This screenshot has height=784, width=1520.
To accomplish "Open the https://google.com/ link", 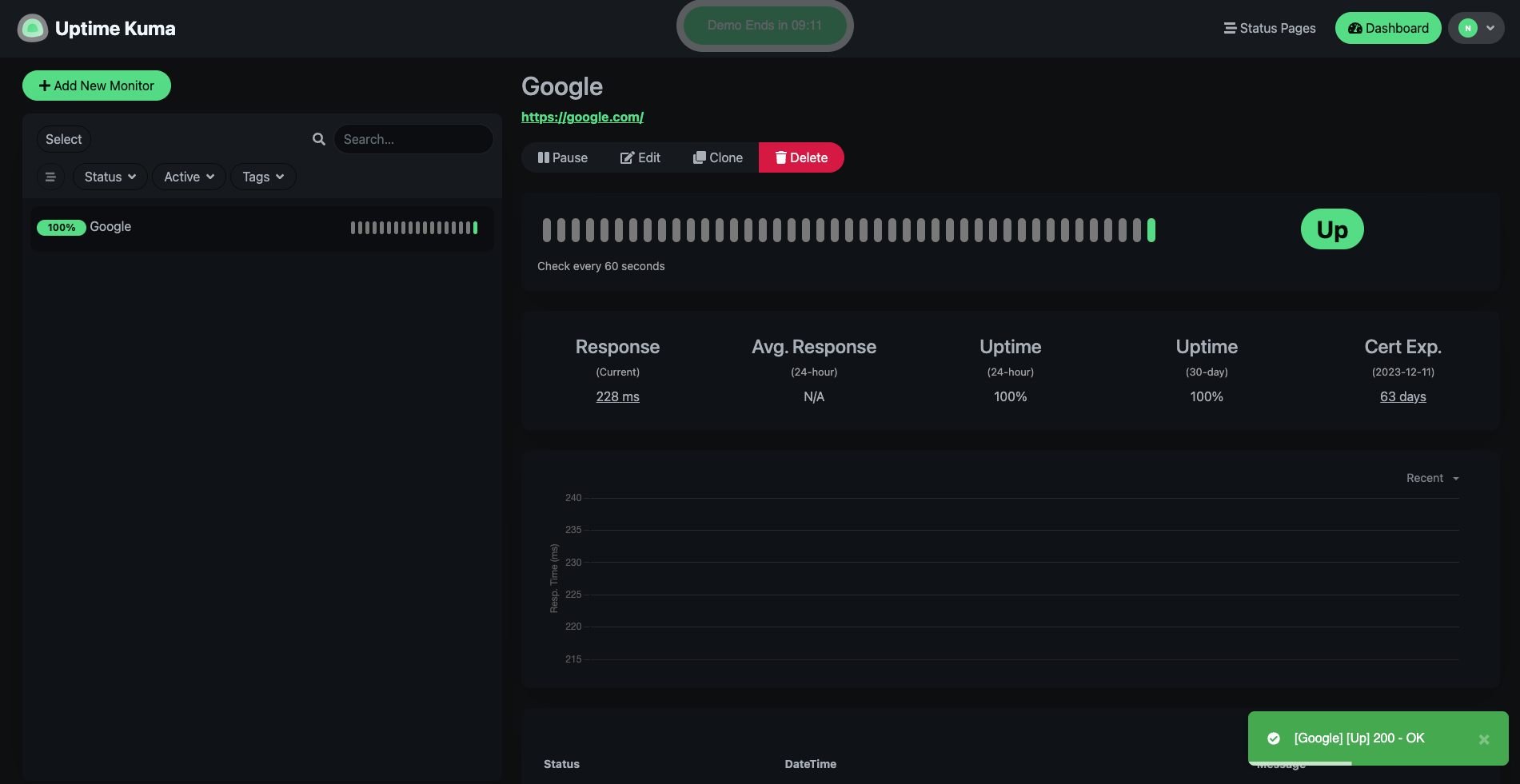I will [x=582, y=117].
